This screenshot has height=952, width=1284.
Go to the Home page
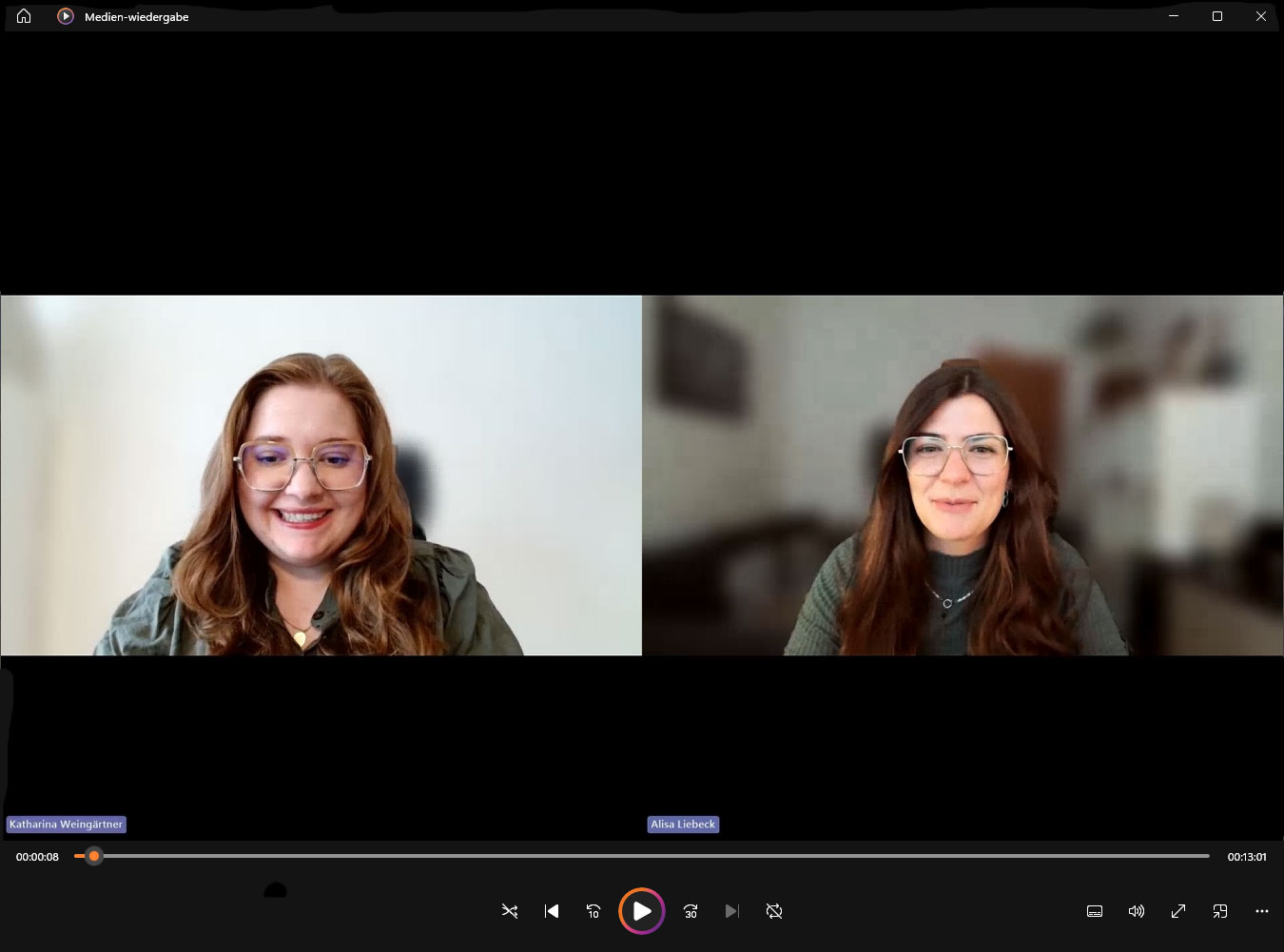tap(24, 16)
